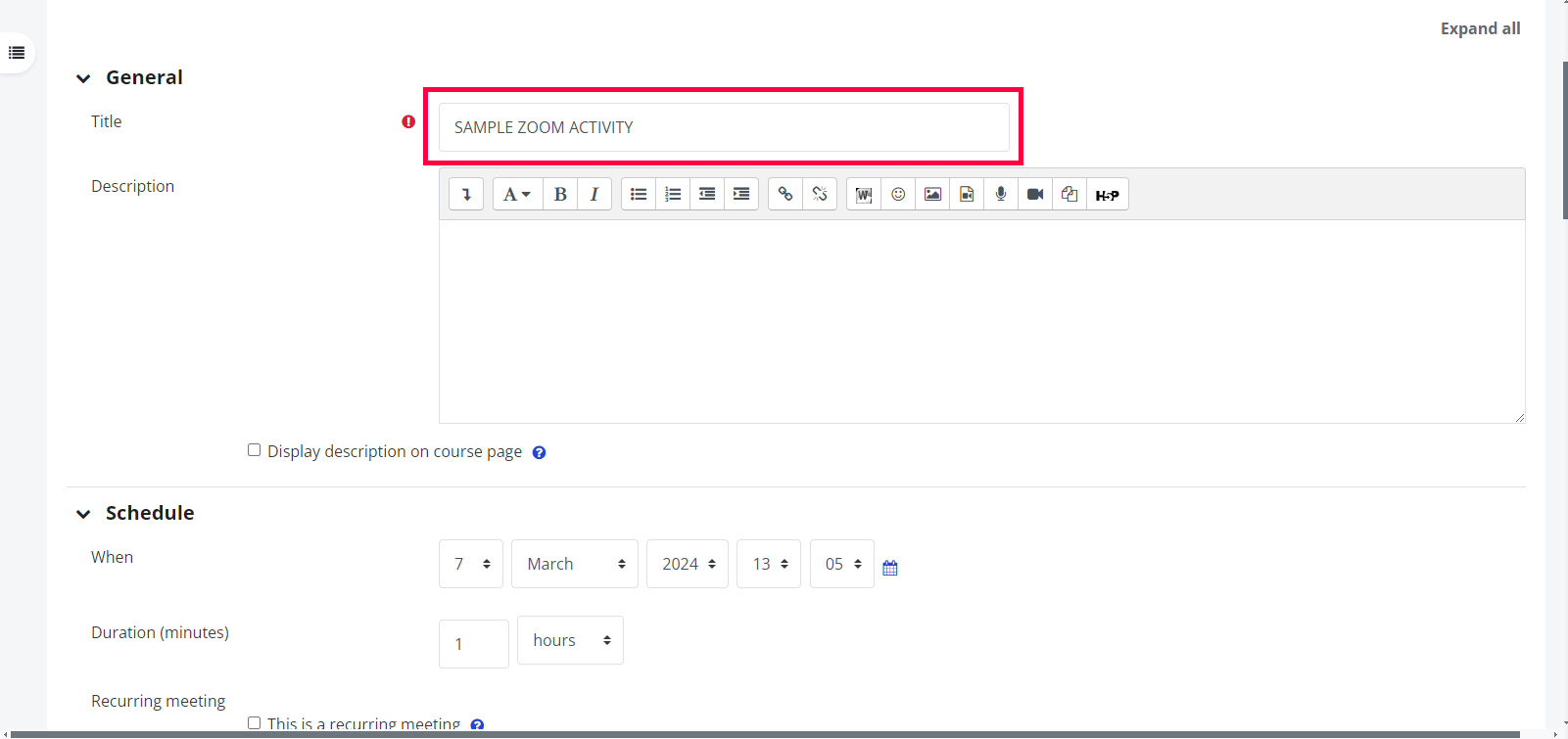1568x739 pixels.
Task: Record audio with microphone icon
Action: click(1001, 194)
